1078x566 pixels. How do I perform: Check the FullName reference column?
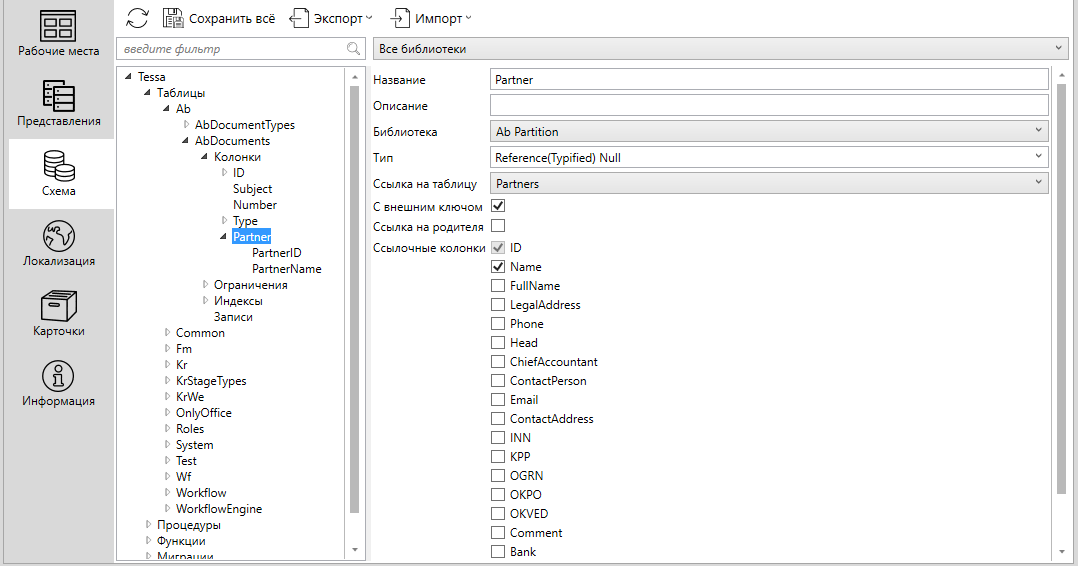tap(498, 286)
